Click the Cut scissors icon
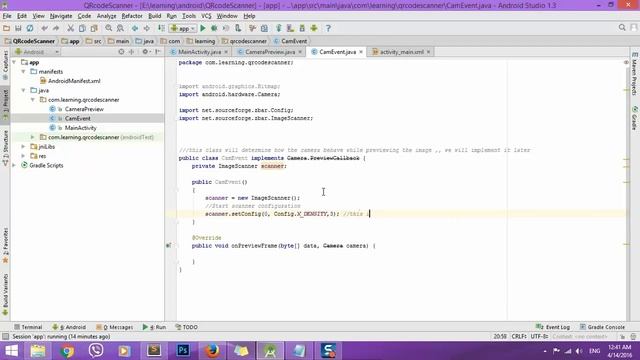This screenshot has width=640, height=360. click(70, 28)
